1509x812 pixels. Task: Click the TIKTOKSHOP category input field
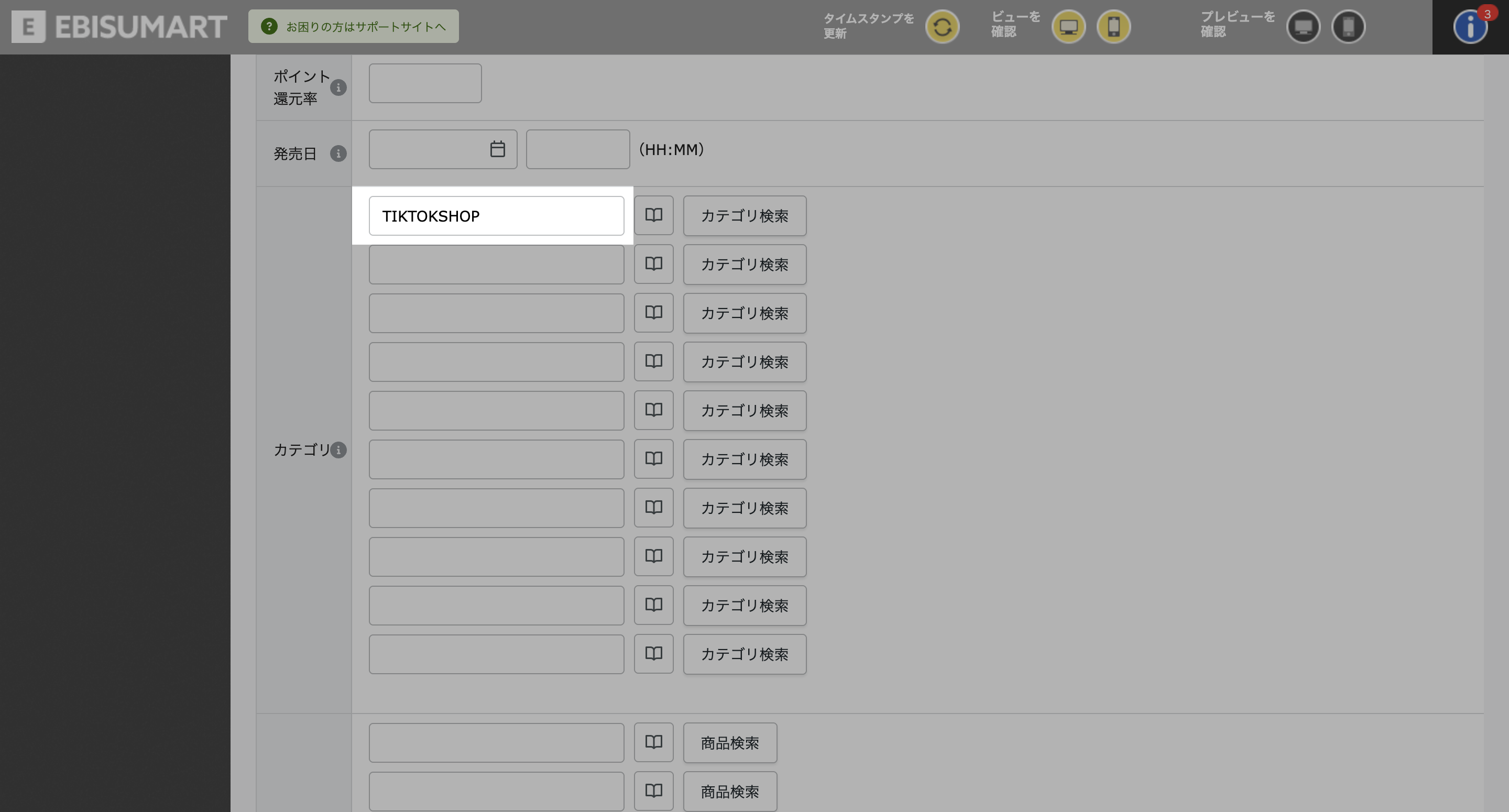pyautogui.click(x=496, y=216)
